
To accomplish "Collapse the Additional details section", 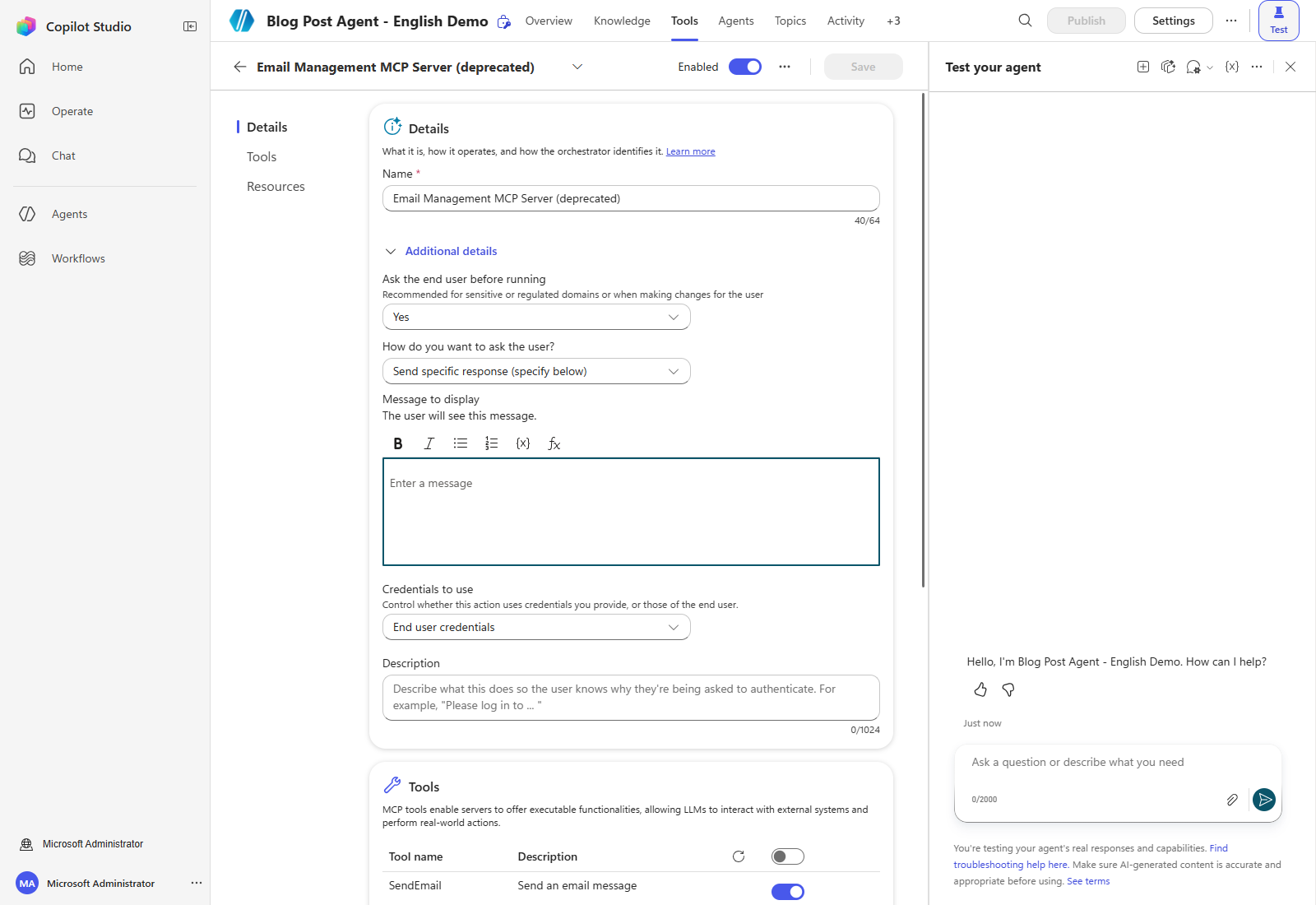I will click(x=441, y=251).
